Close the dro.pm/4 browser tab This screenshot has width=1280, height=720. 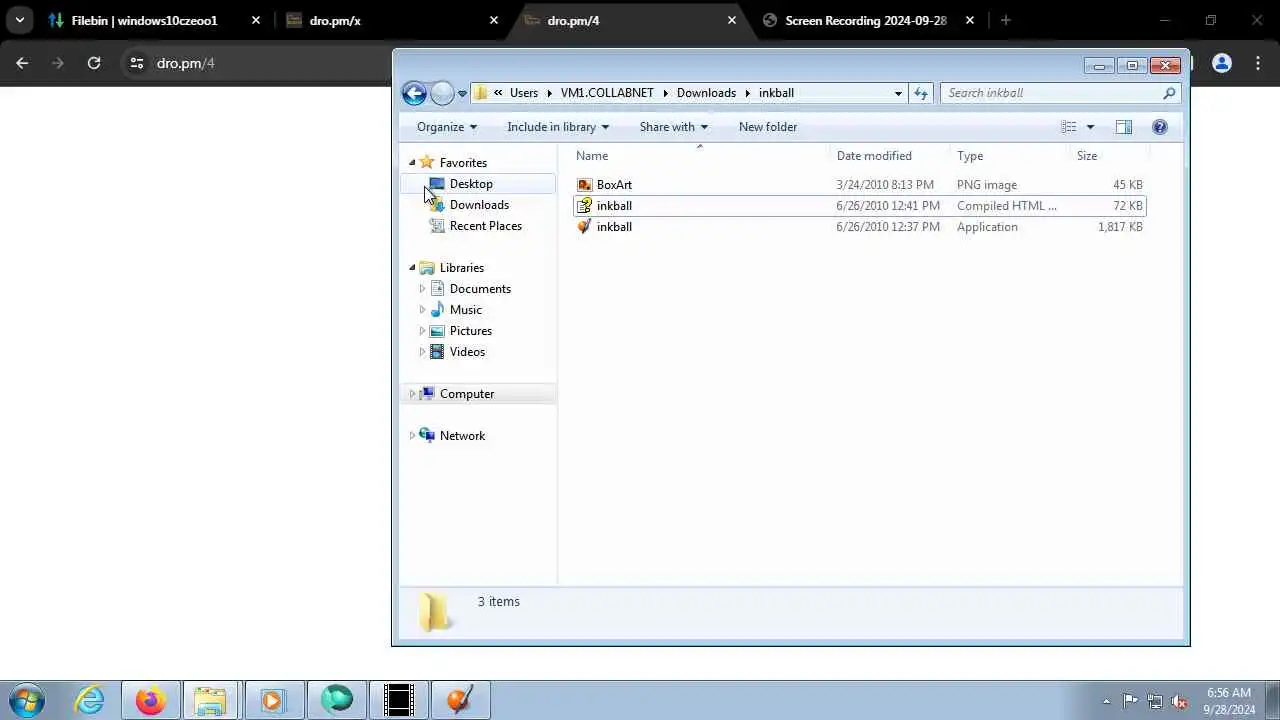click(x=732, y=20)
